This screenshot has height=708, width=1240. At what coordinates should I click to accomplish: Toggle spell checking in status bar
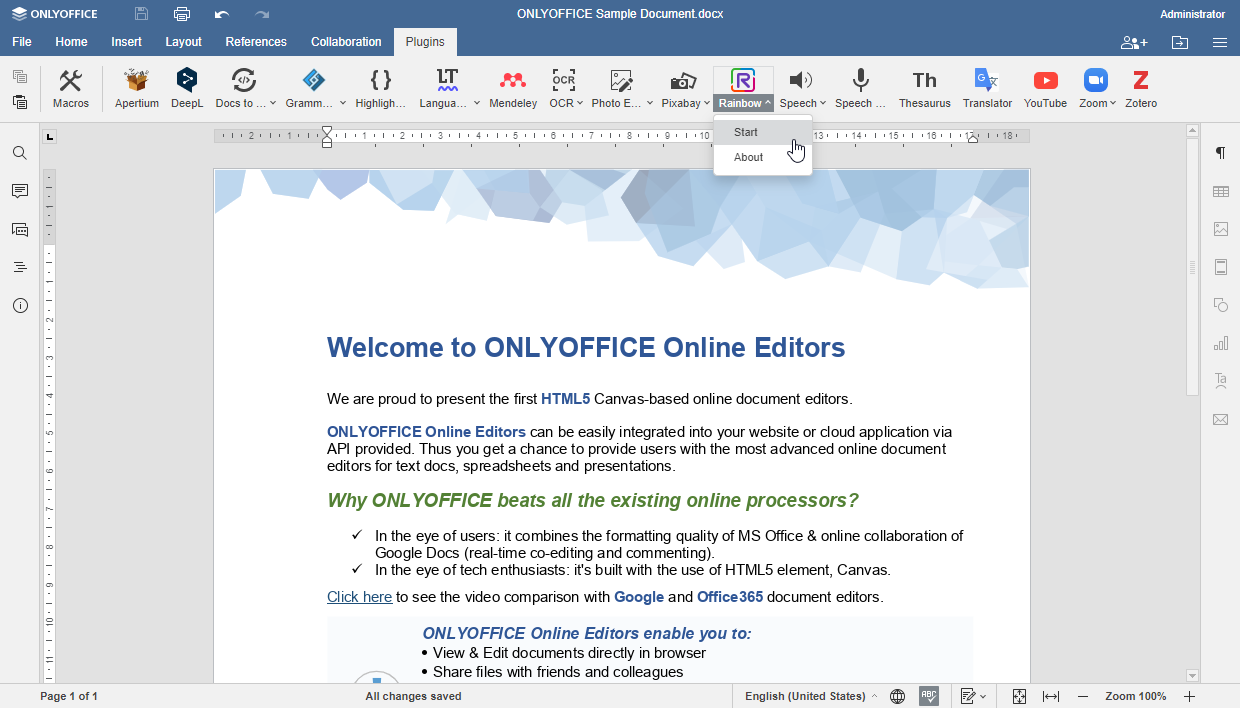pyautogui.click(x=929, y=696)
